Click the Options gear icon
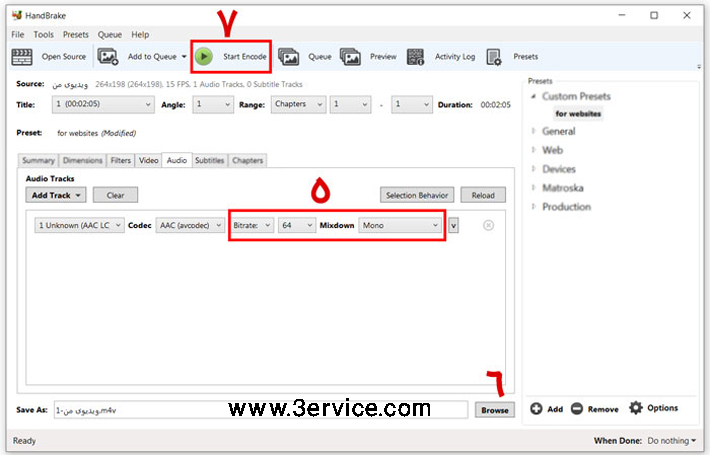This screenshot has height=455, width=710. [x=636, y=408]
